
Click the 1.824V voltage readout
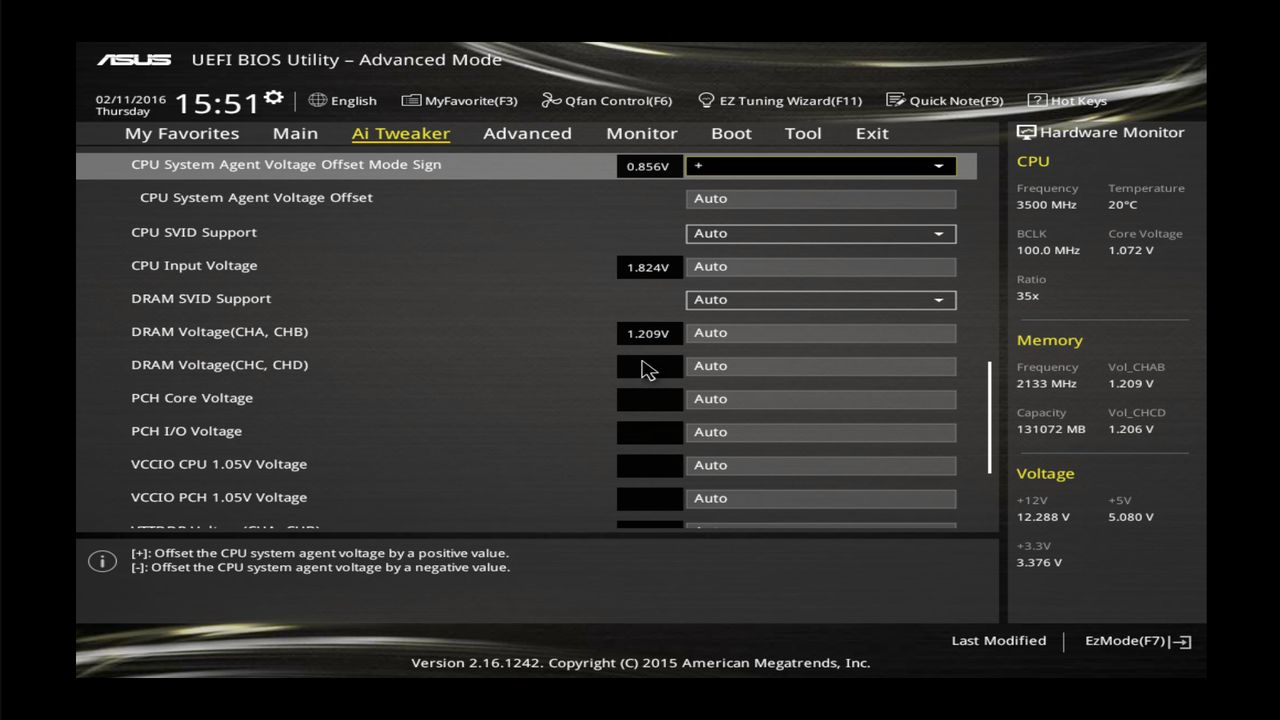pos(648,267)
